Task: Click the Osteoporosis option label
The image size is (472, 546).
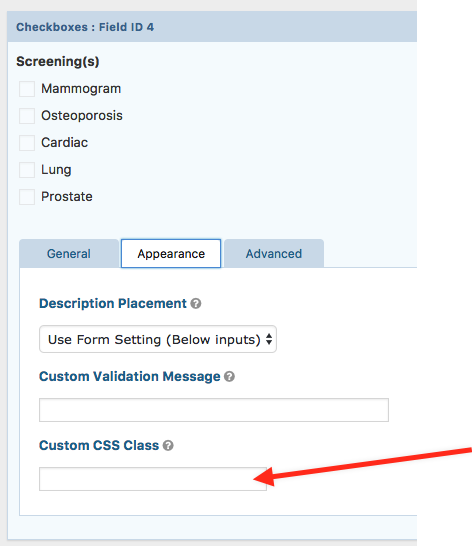Action: (82, 116)
